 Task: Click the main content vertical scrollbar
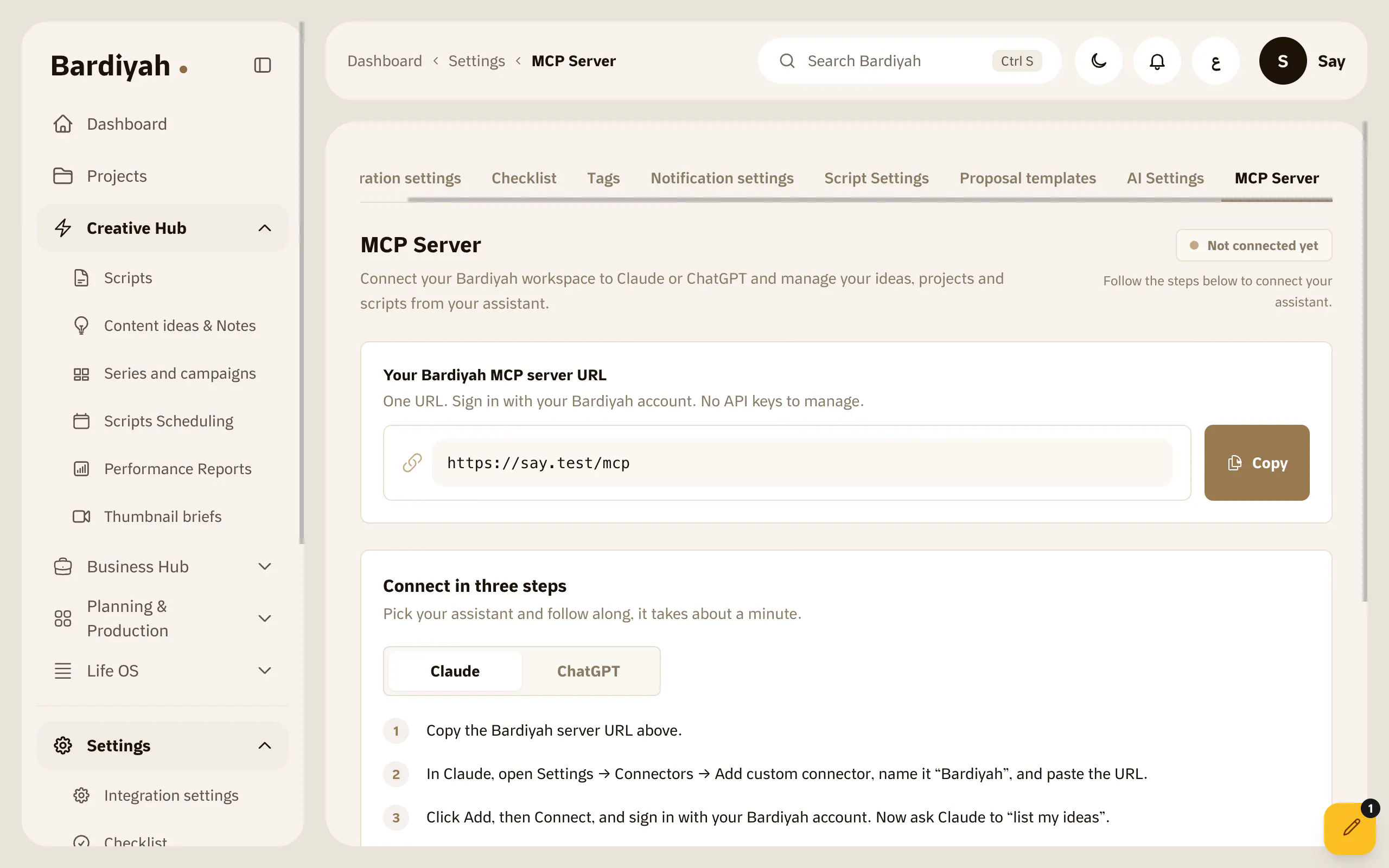[1365, 362]
